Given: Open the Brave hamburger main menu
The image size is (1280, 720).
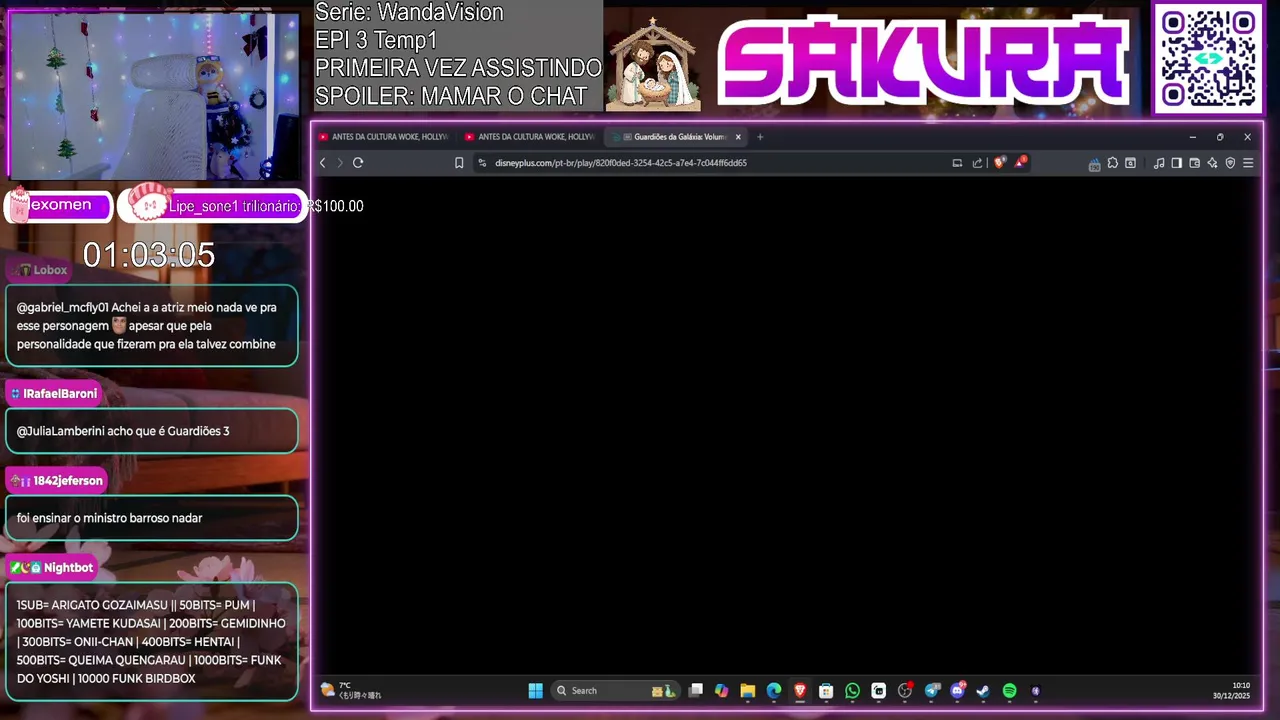Looking at the screenshot, I should 1248,163.
